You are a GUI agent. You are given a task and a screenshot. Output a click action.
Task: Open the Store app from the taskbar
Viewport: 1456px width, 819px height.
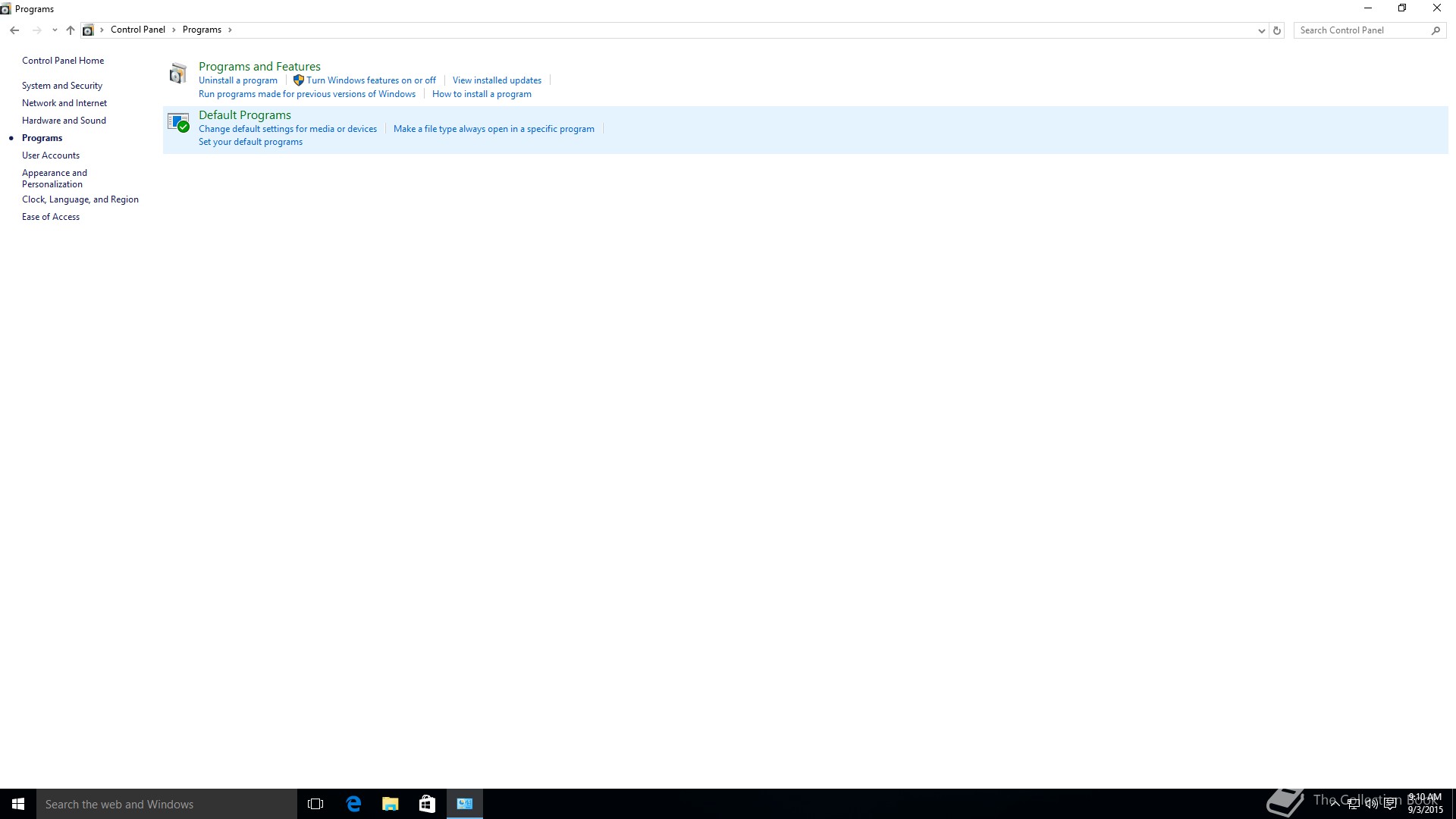(x=427, y=804)
